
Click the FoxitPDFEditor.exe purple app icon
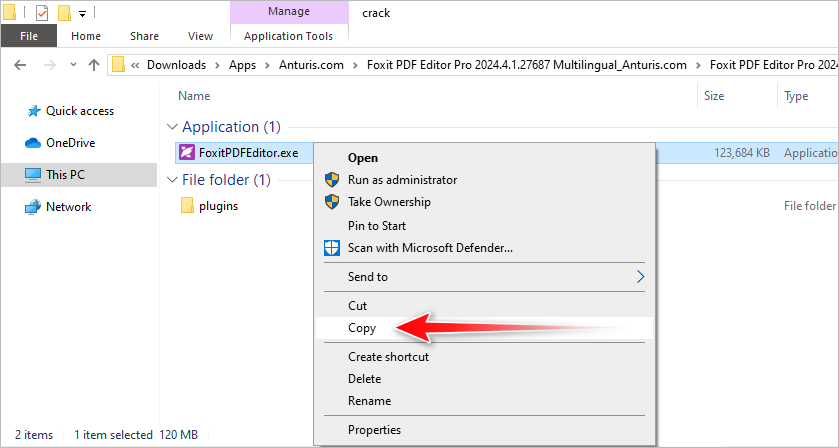(x=187, y=153)
